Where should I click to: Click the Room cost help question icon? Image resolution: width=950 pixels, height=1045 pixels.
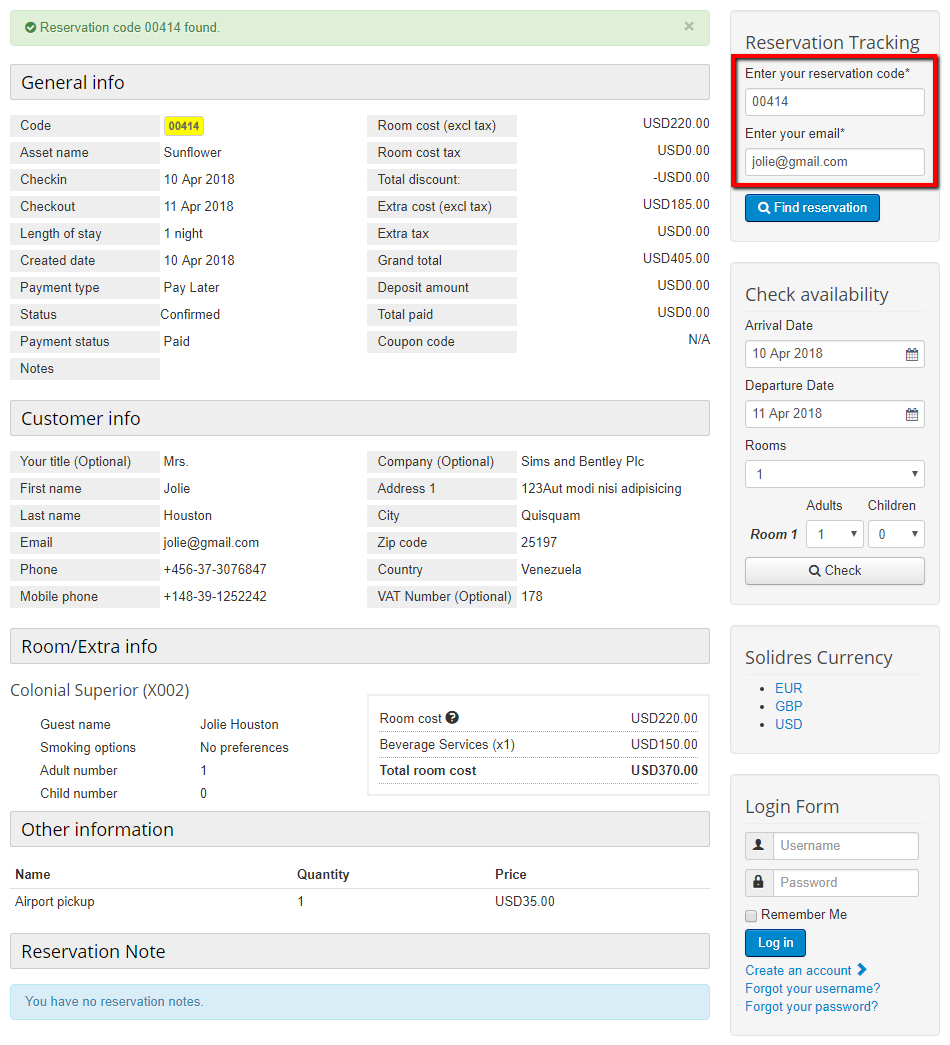[x=452, y=718]
